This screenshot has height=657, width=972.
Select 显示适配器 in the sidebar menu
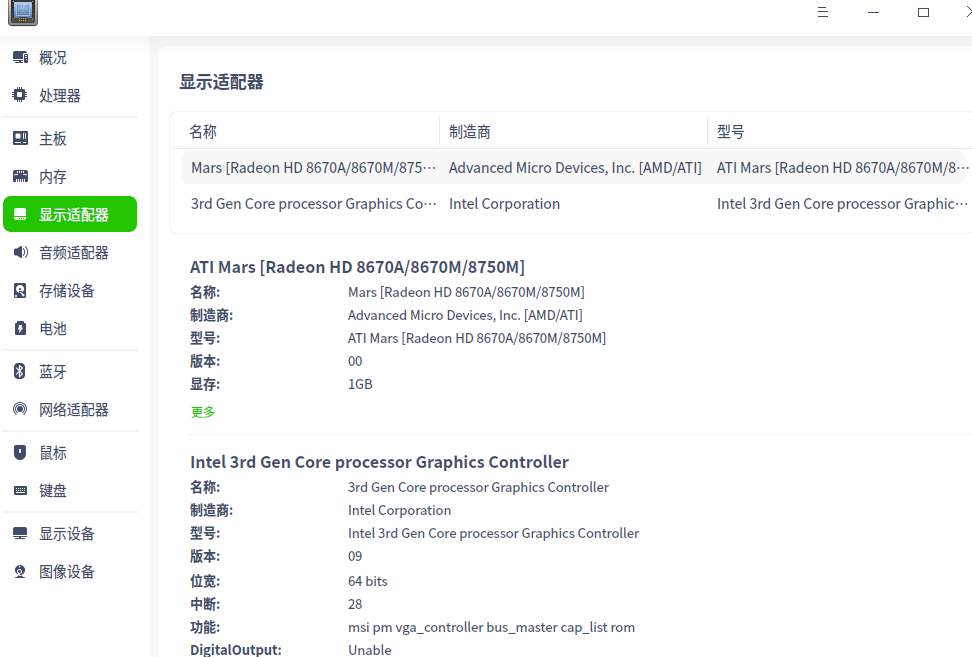click(x=70, y=213)
